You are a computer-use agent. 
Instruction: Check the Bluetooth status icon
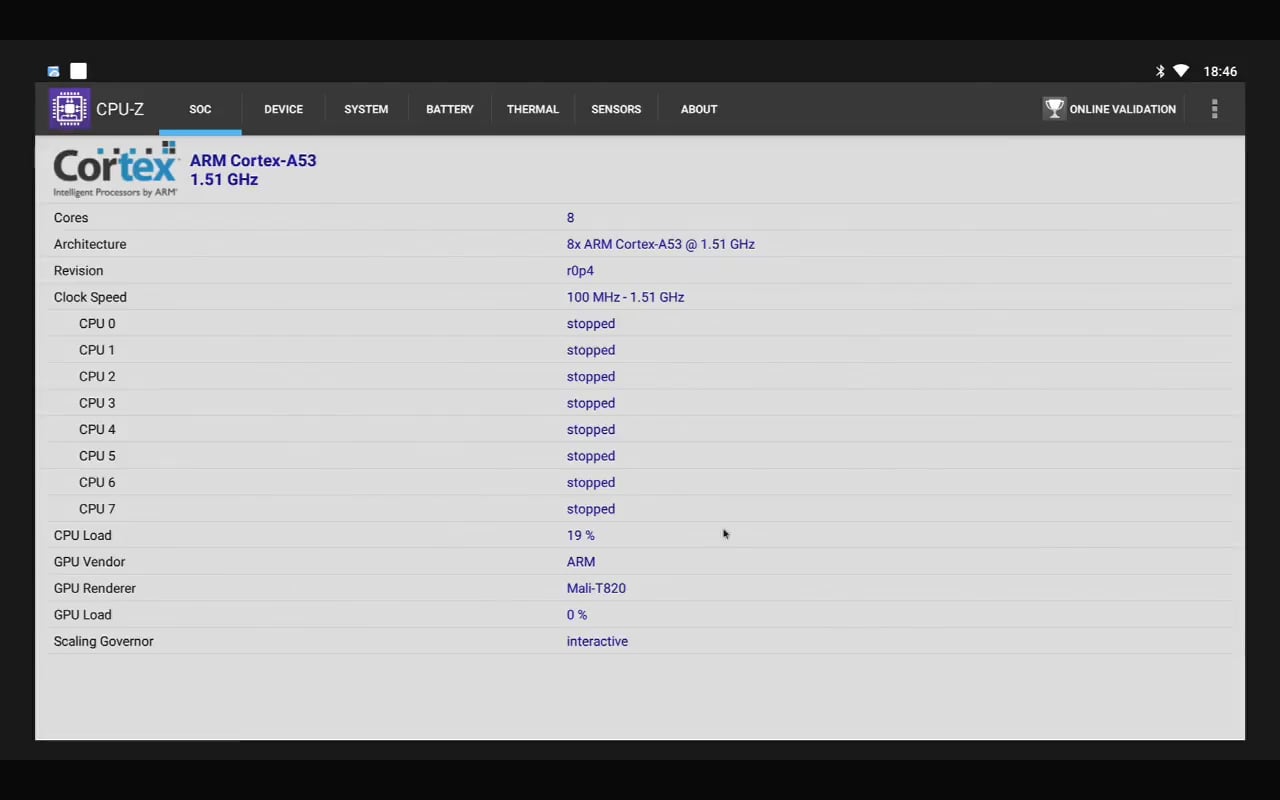point(1160,71)
